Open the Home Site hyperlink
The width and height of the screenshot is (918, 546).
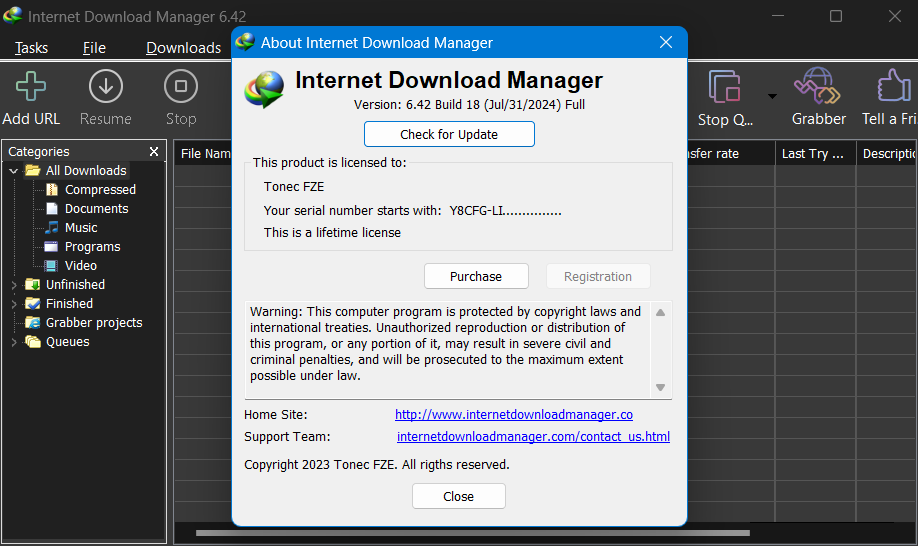pyautogui.click(x=513, y=414)
